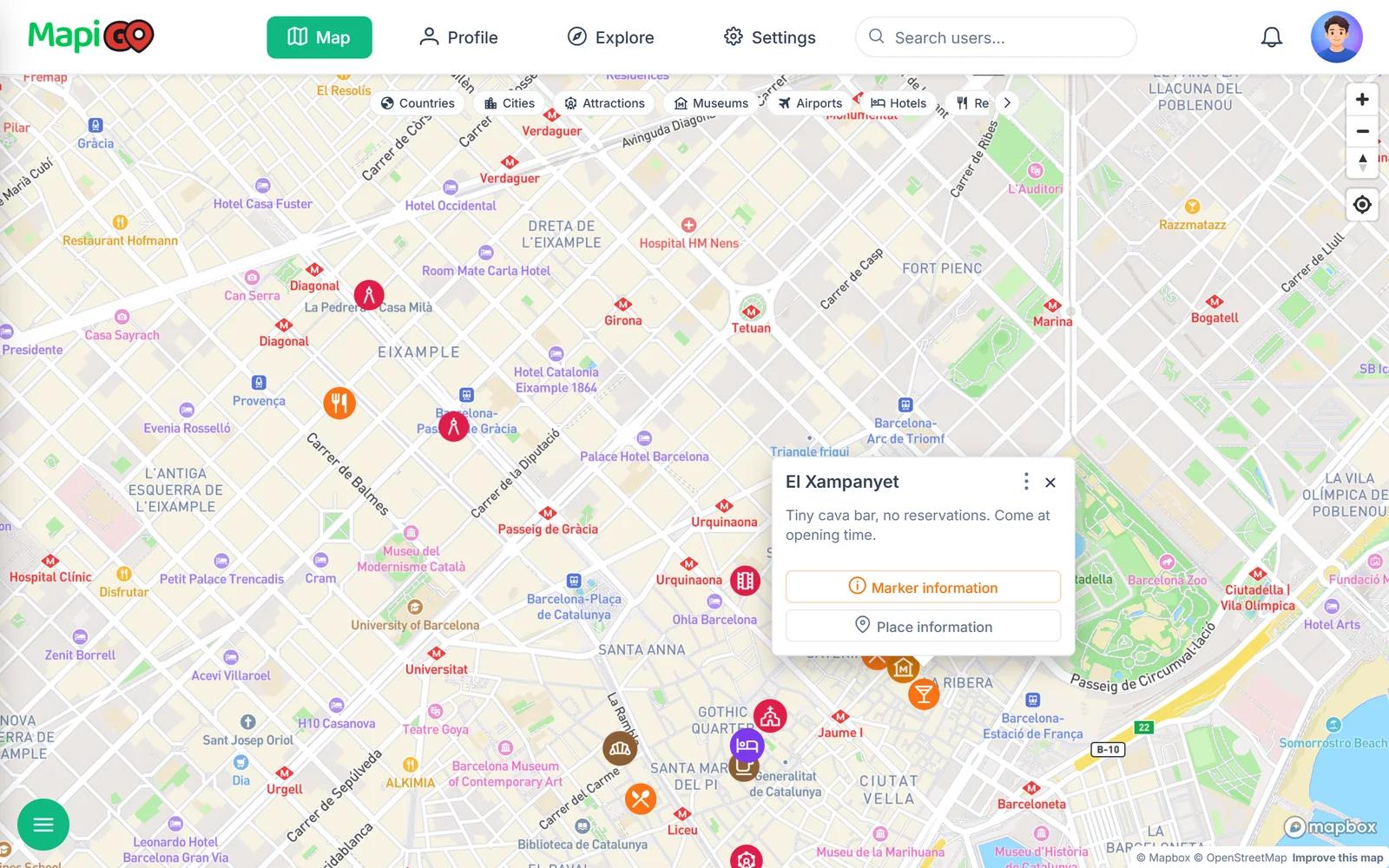Select the red building marker near Urquinaona
The height and width of the screenshot is (868, 1389).
point(745,581)
